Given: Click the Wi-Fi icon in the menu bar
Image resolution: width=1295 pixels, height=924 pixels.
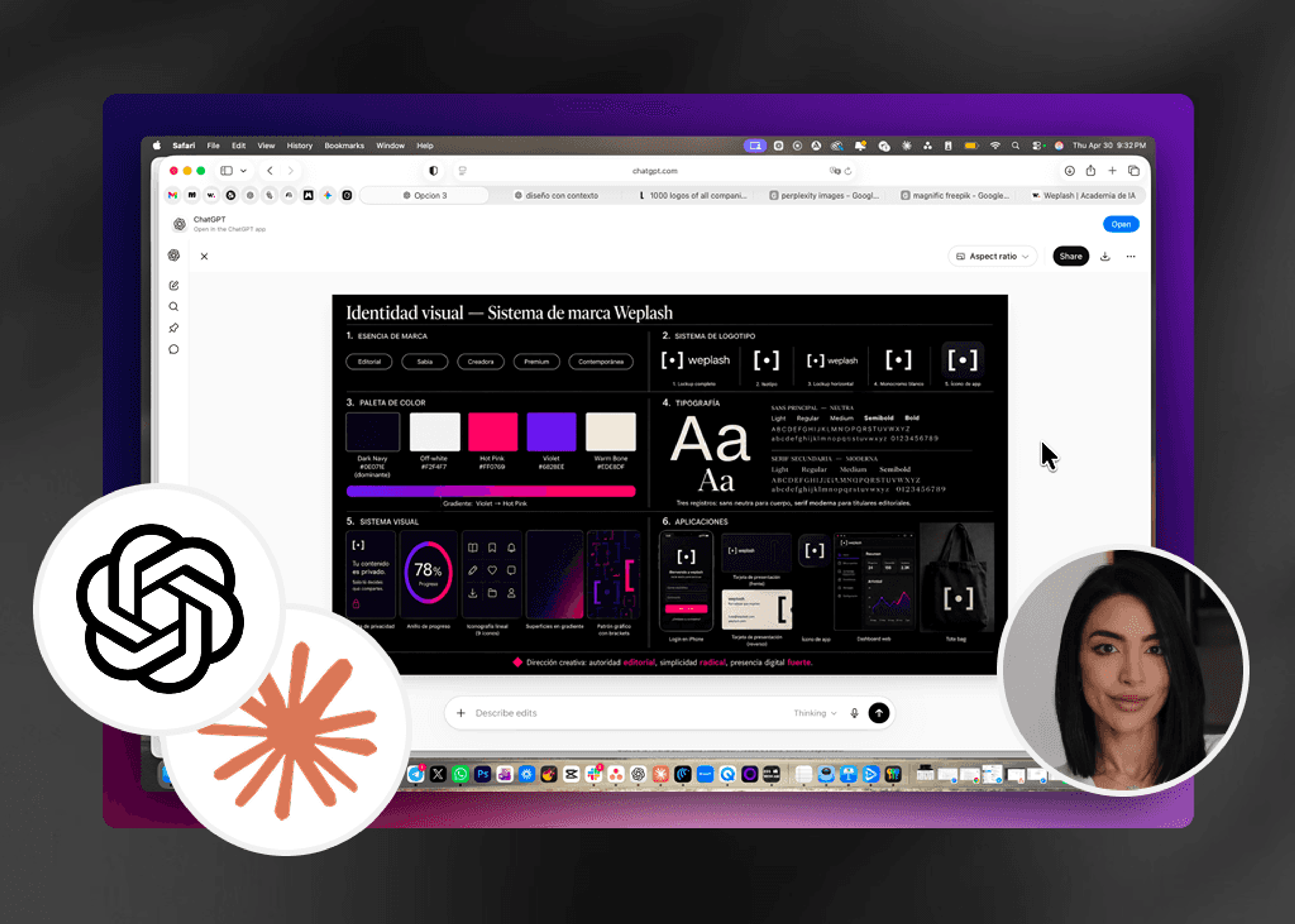Looking at the screenshot, I should click(x=995, y=146).
